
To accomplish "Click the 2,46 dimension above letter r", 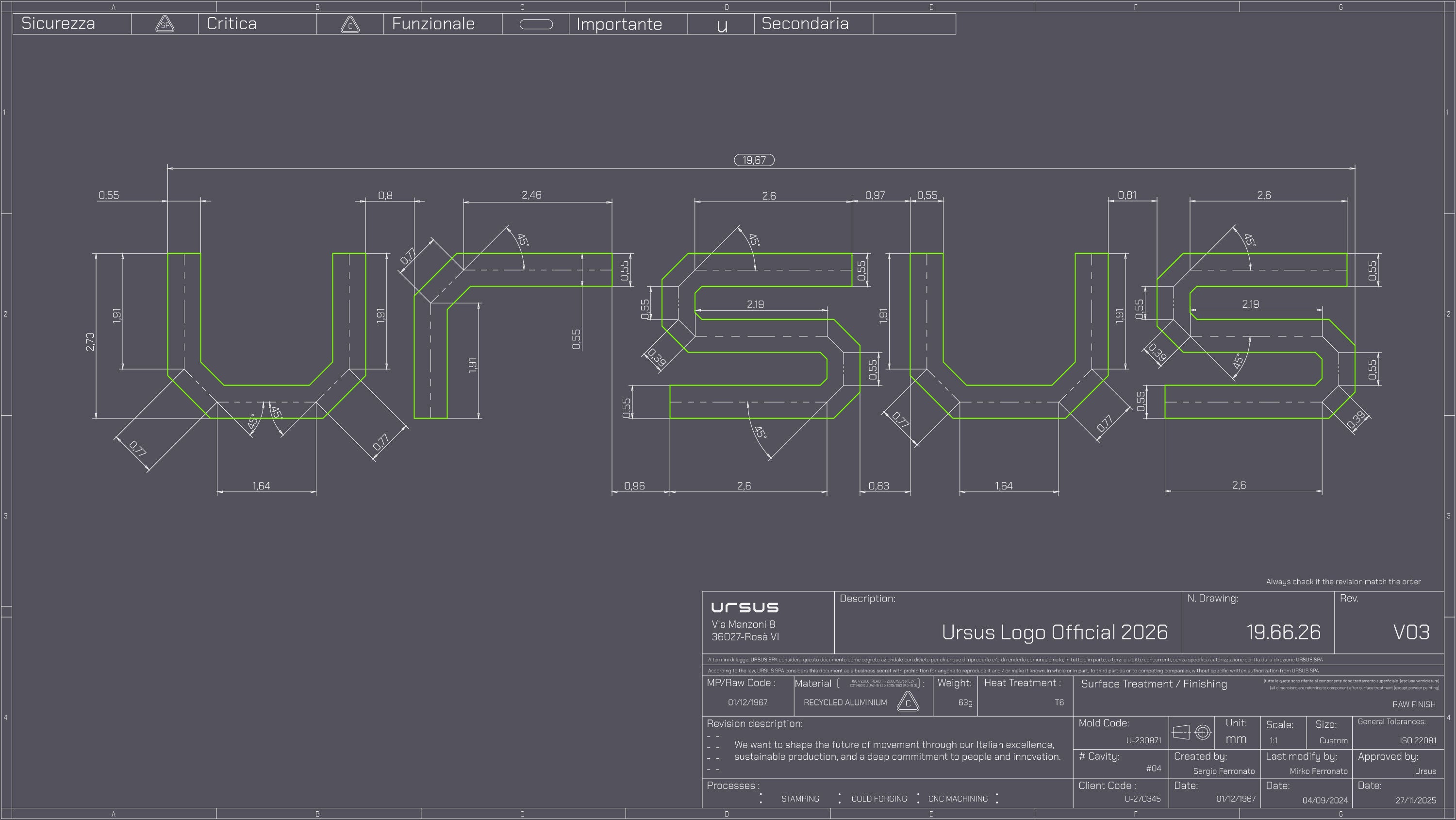I will click(x=531, y=195).
